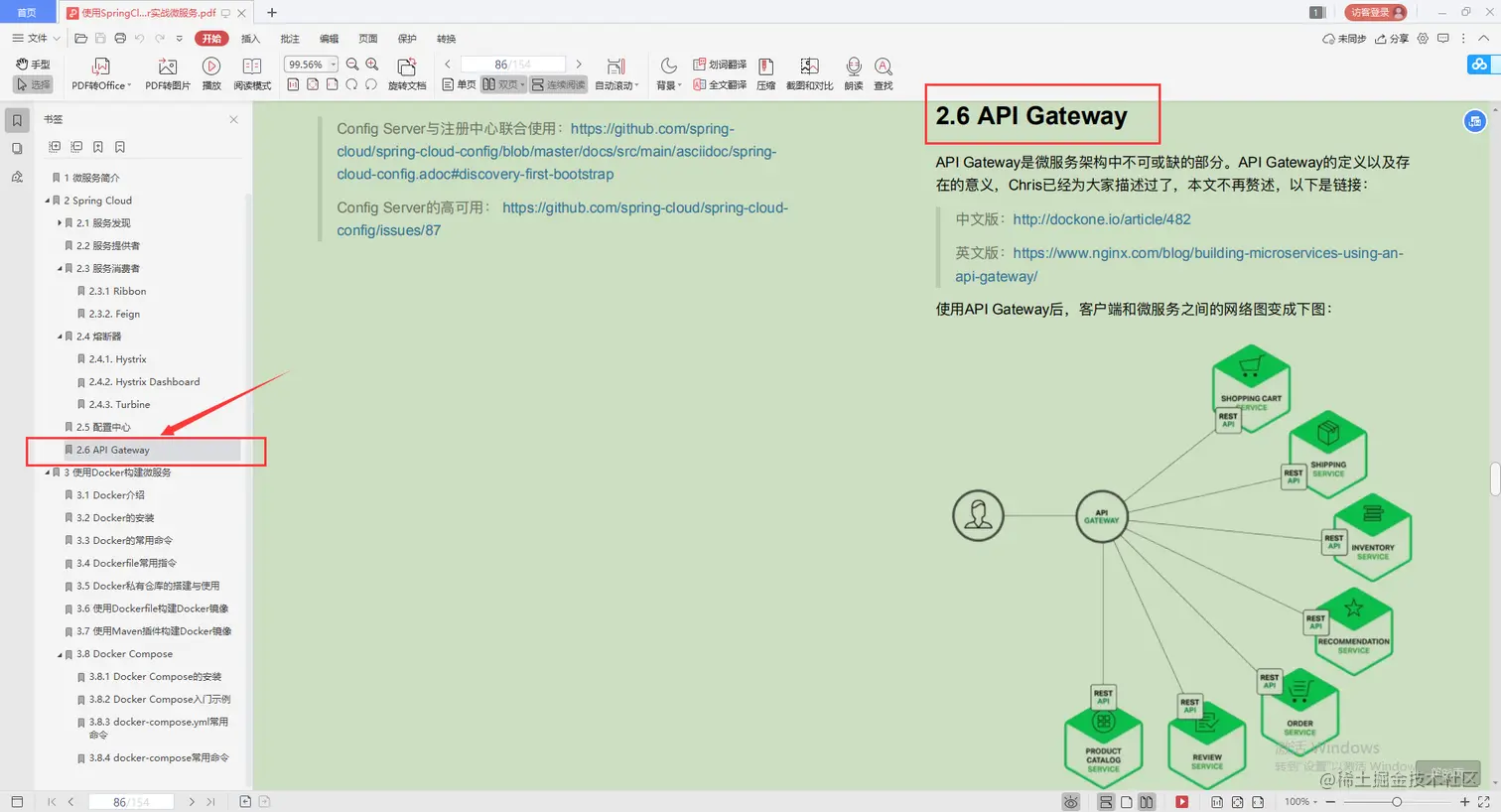The image size is (1501, 812).
Task: Open the 批注 annotation tab
Action: pyautogui.click(x=289, y=39)
